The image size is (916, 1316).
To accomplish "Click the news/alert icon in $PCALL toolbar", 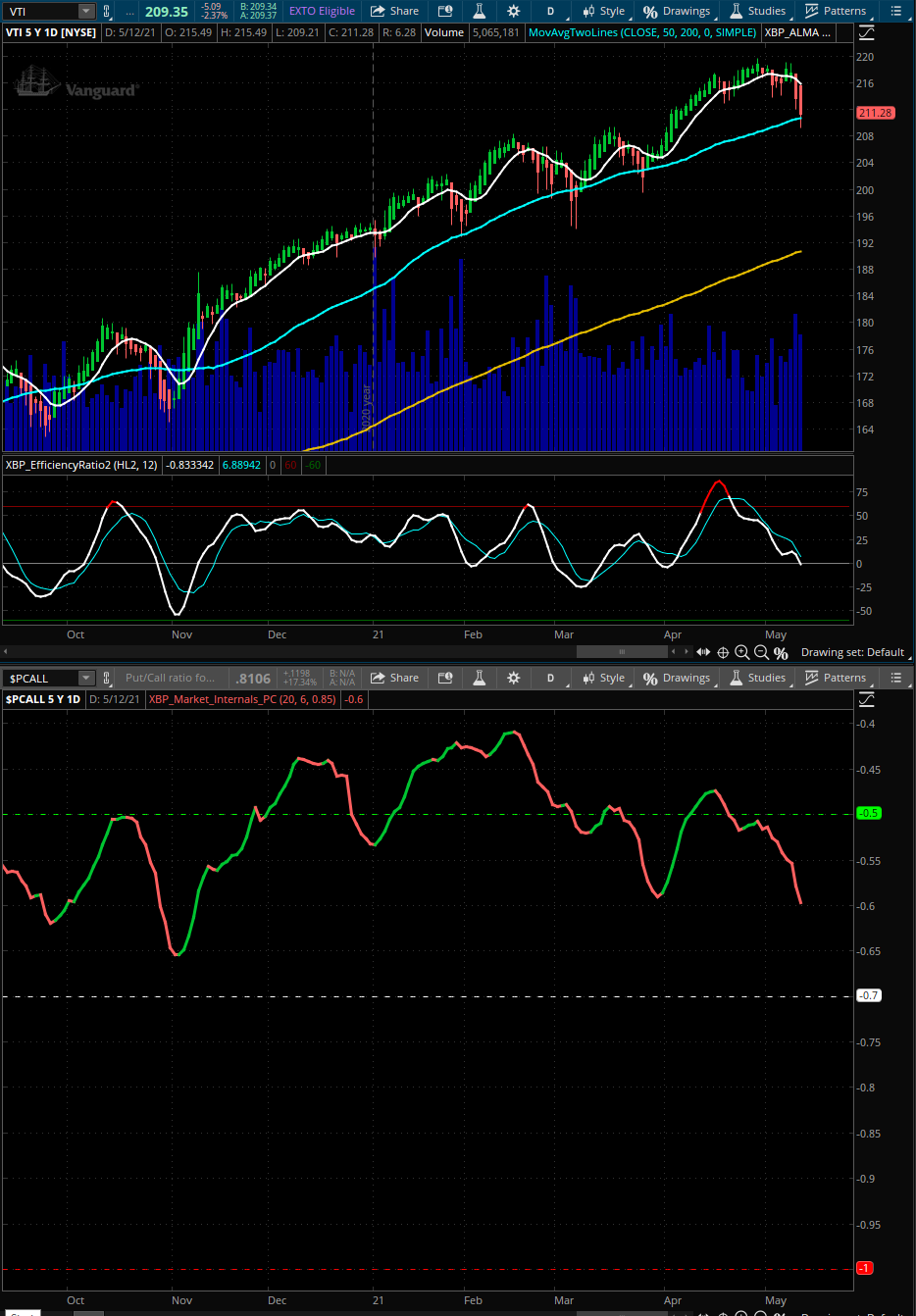I will 445,679.
